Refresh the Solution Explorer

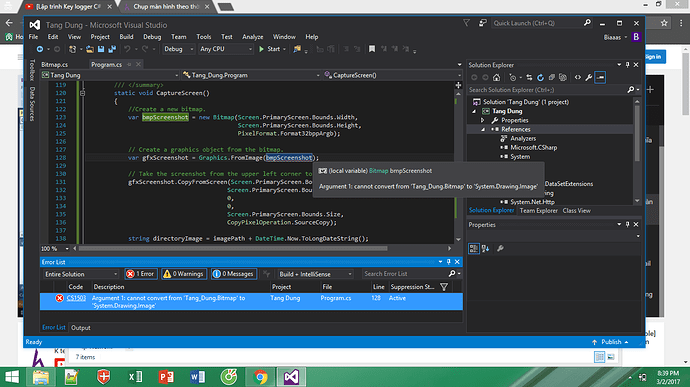(x=540, y=77)
